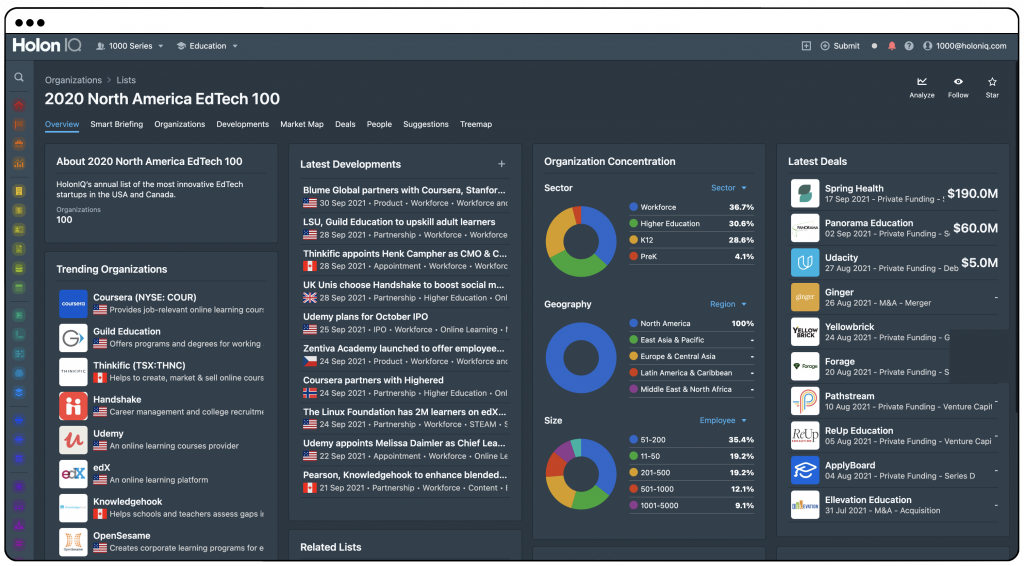Open the Employee size dropdown
This screenshot has width=1024, height=566.
[723, 420]
